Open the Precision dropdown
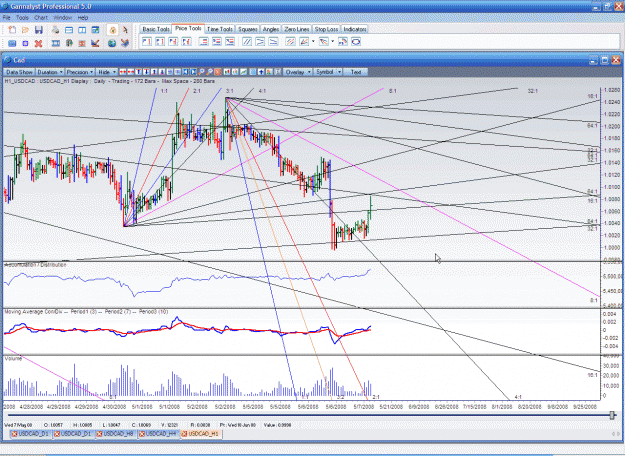The image size is (625, 456). tap(79, 72)
